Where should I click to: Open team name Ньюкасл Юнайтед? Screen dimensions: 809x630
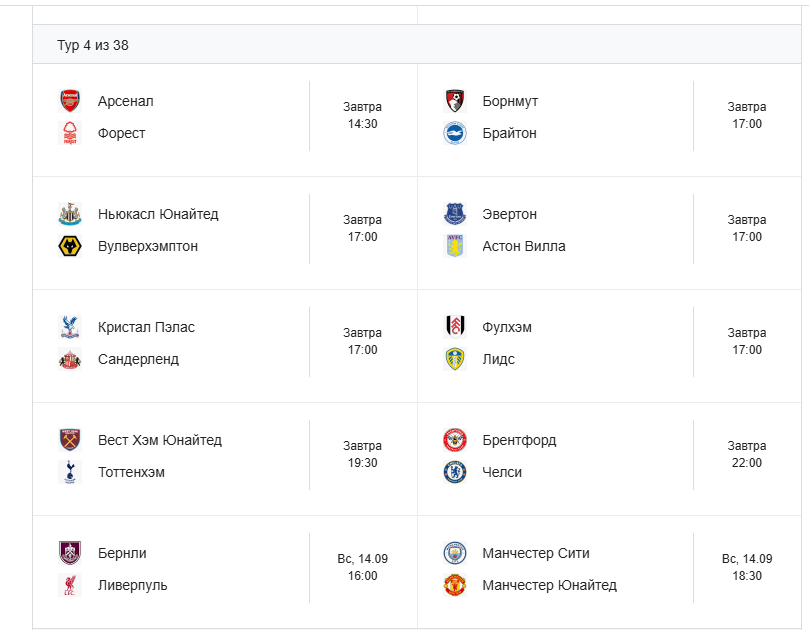coord(158,214)
